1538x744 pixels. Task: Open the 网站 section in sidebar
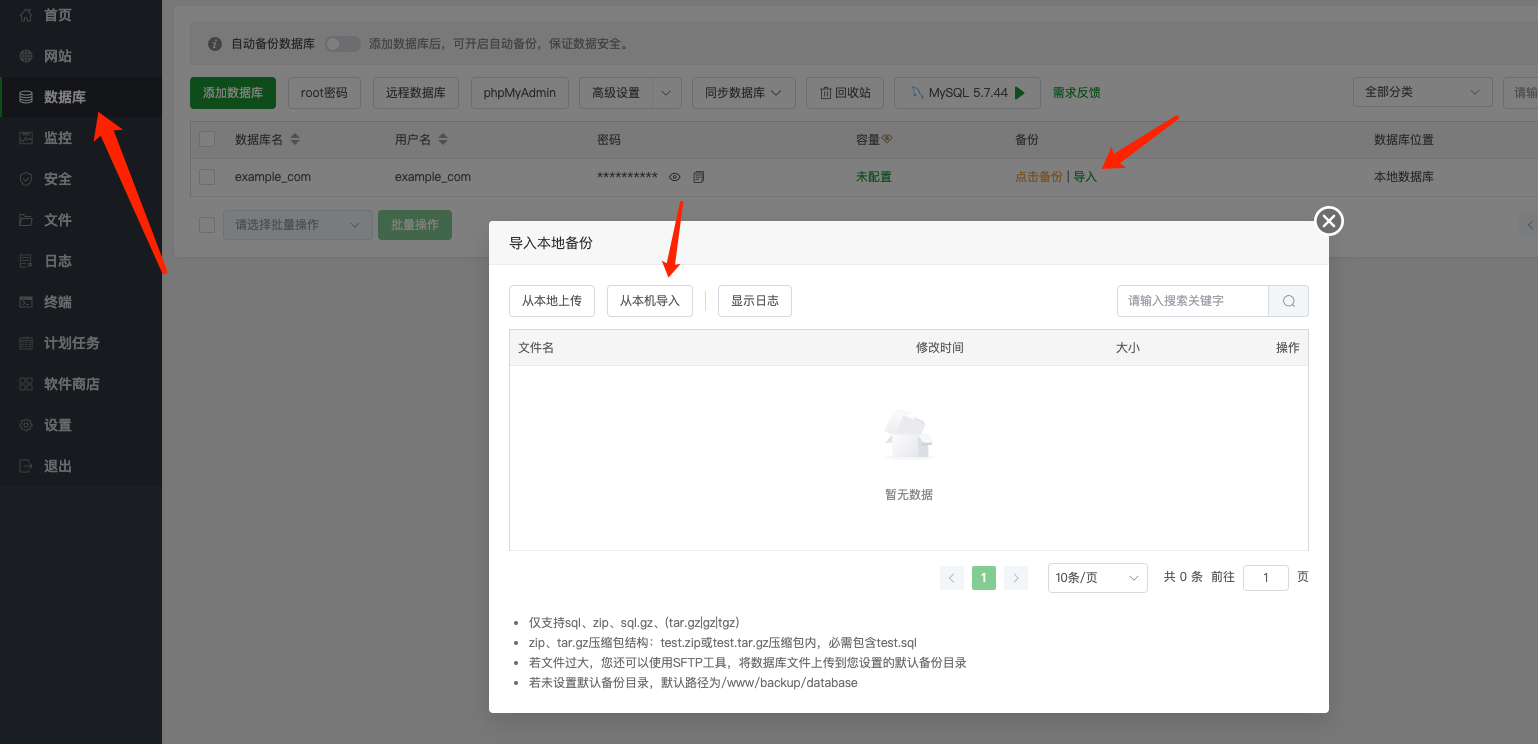[56, 55]
